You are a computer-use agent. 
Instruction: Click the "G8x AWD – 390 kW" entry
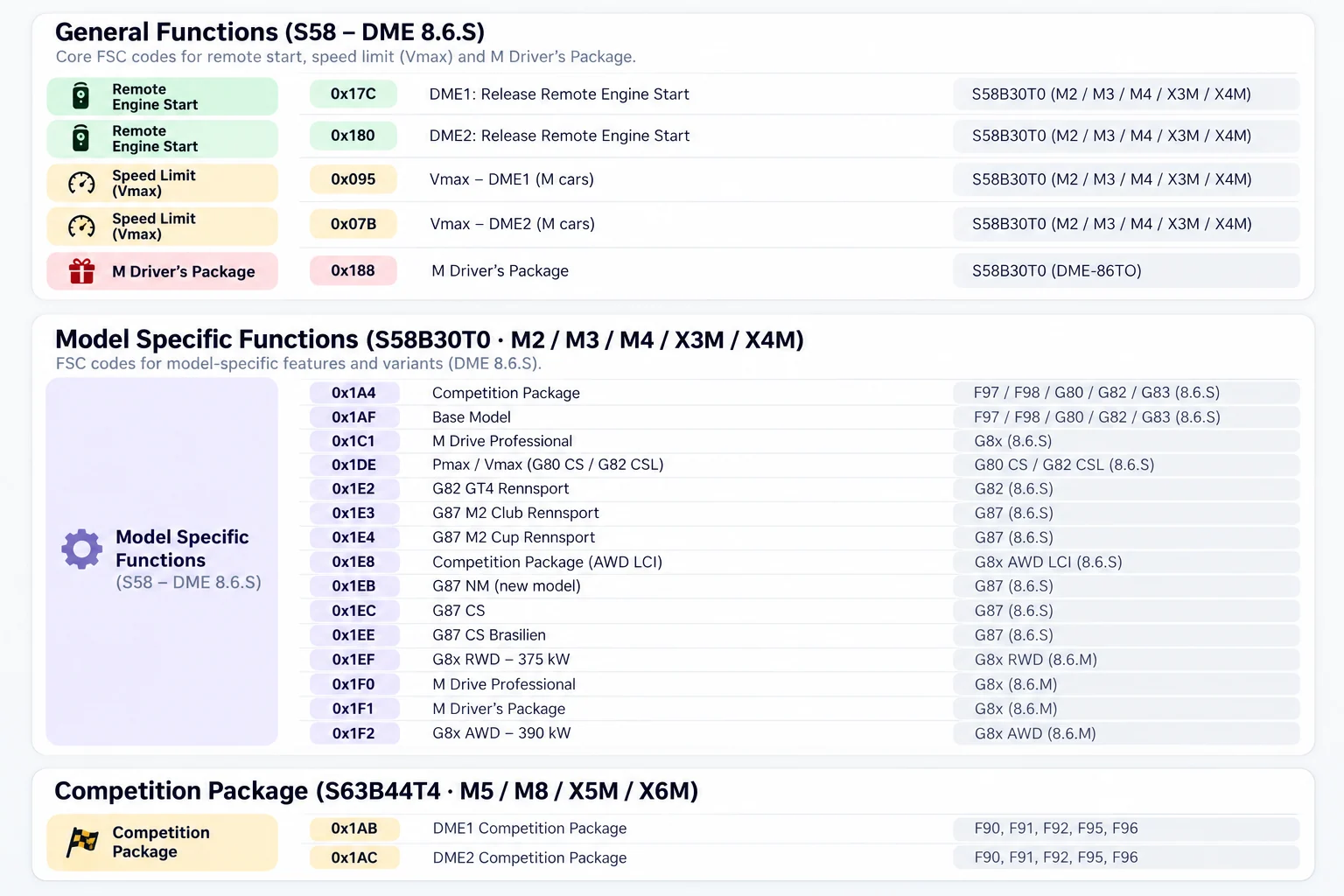point(501,733)
